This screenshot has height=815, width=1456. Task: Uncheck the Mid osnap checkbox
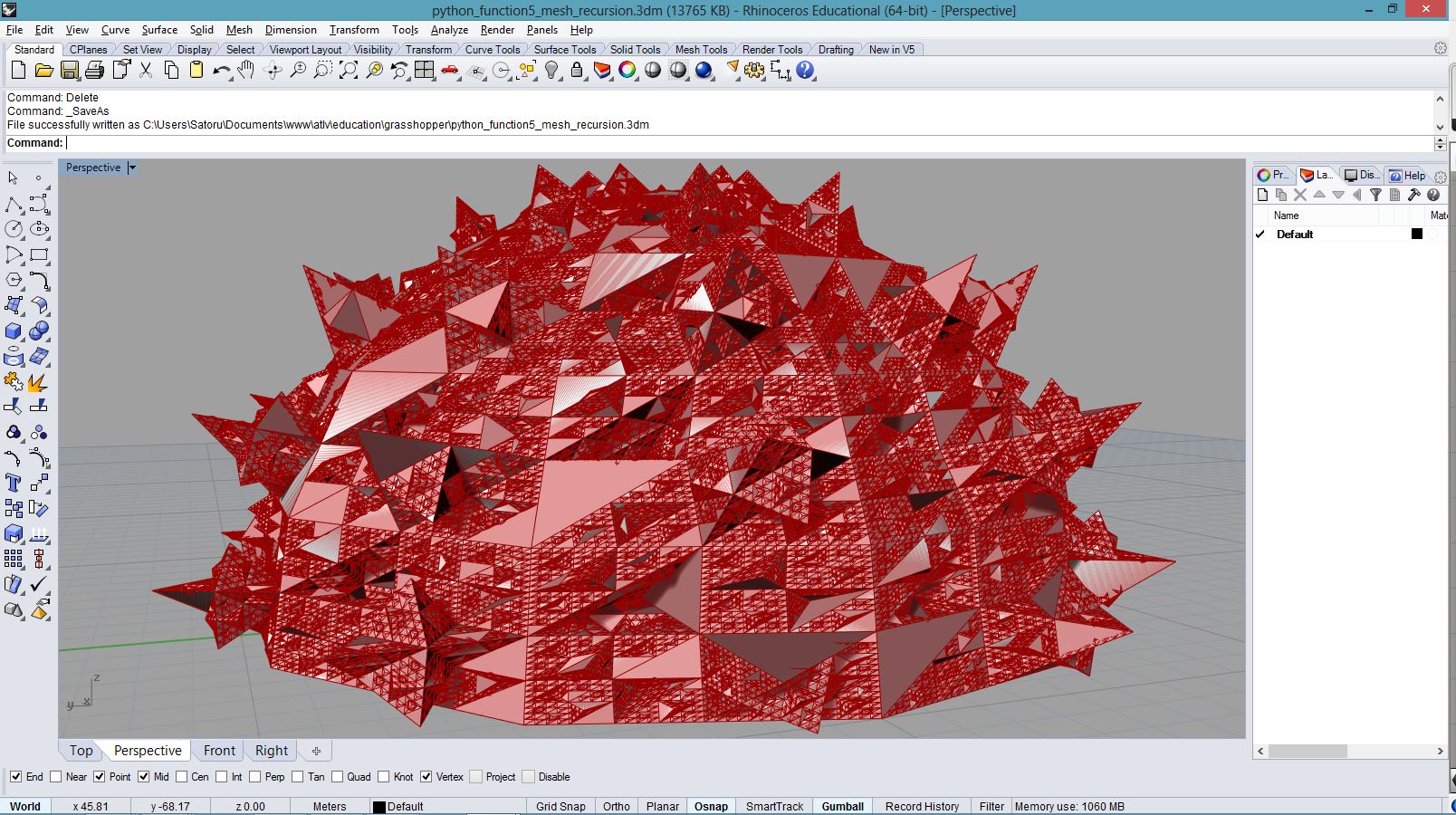point(143,777)
